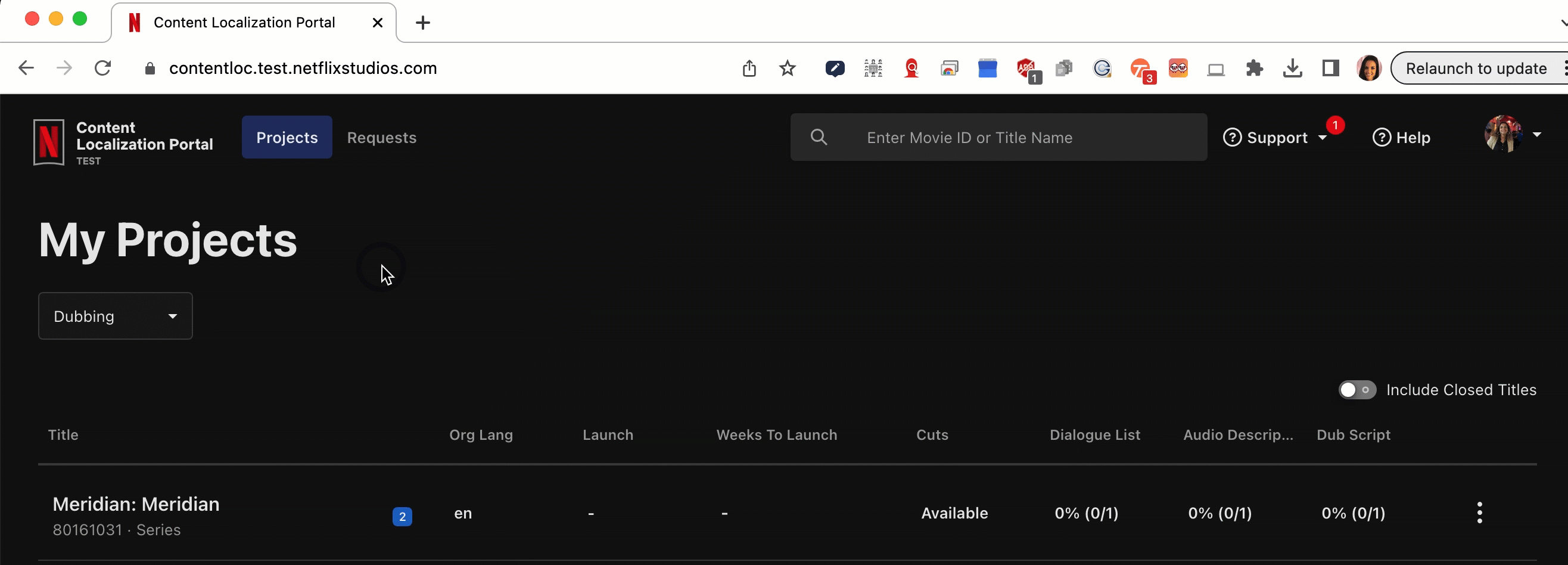Viewport: 1568px width, 565px height.
Task: Click the laptop screen extension icon
Action: [1216, 69]
